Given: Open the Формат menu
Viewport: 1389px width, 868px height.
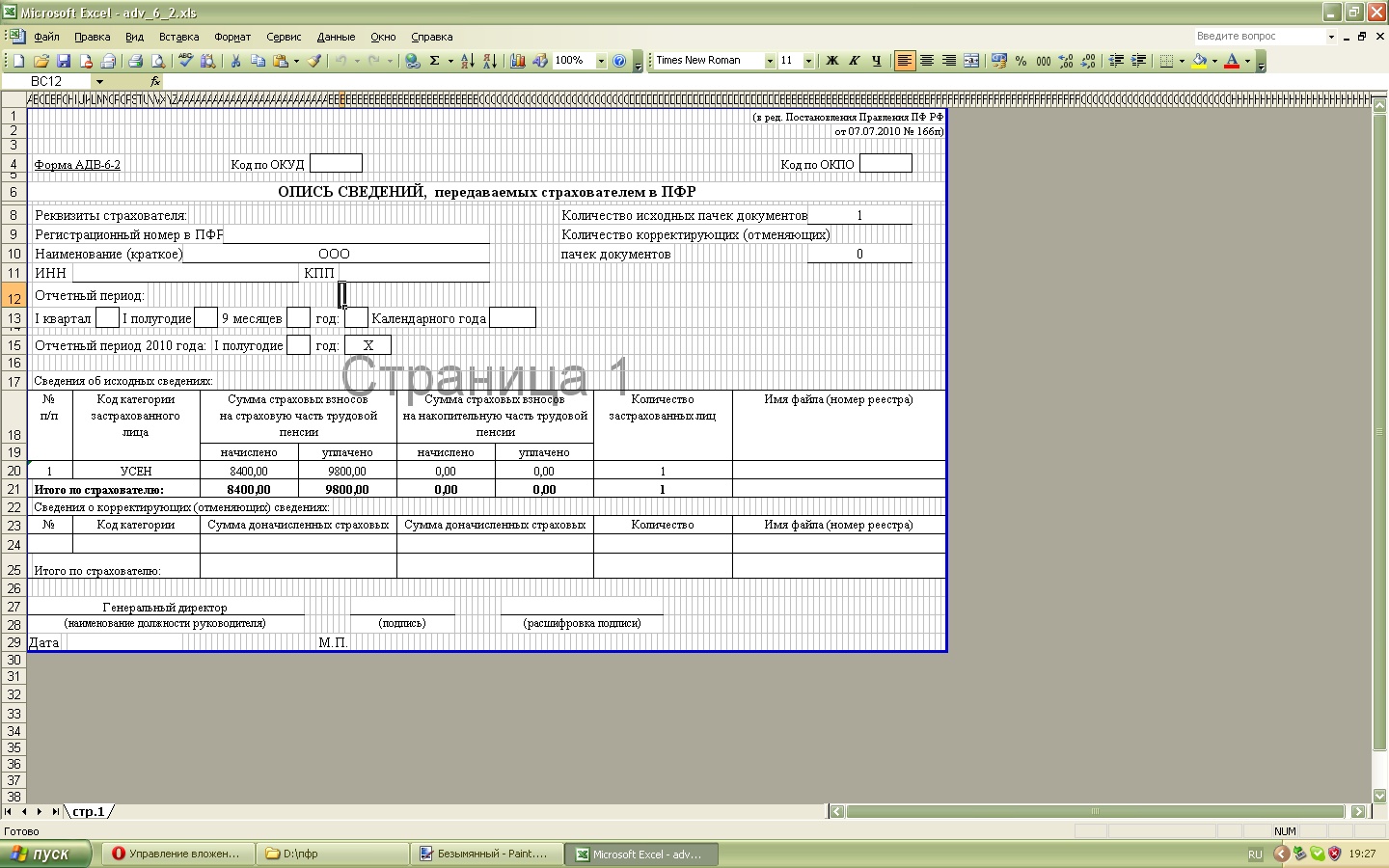Looking at the screenshot, I should [232, 37].
